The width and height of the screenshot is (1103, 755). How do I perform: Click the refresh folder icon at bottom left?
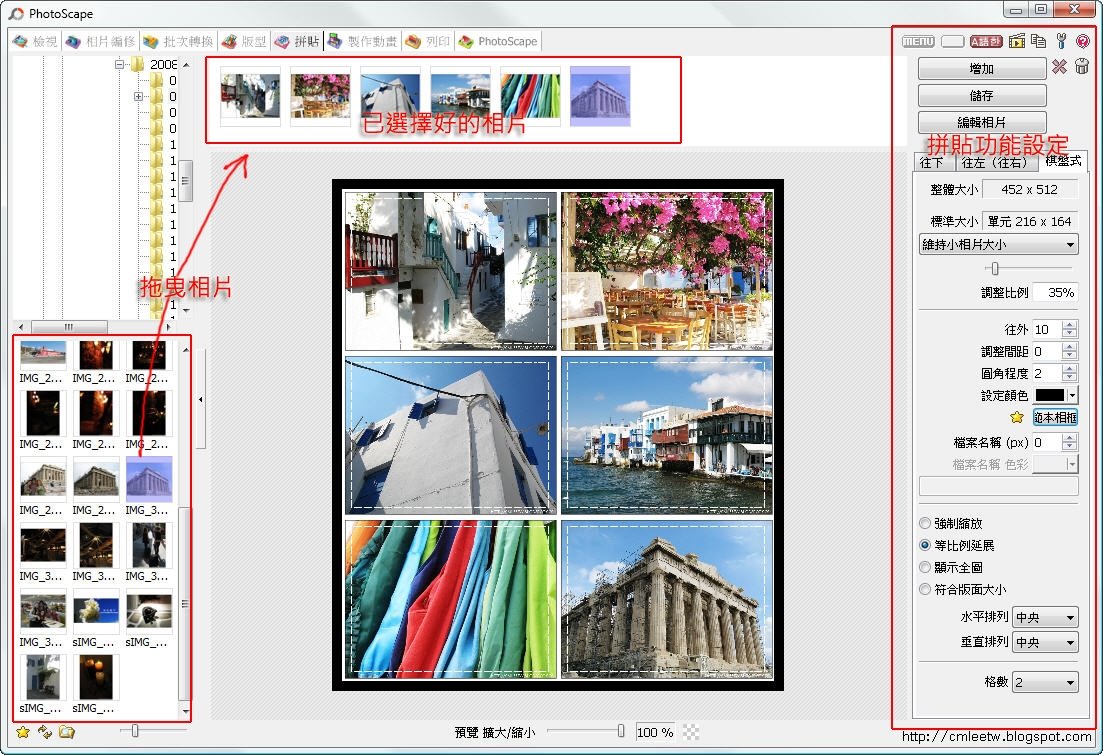click(45, 732)
